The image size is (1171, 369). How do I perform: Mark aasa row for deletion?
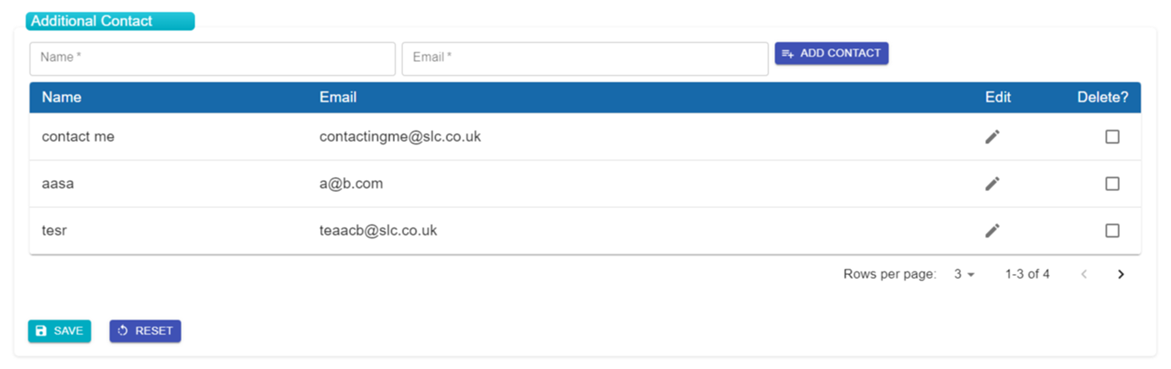click(x=1112, y=184)
